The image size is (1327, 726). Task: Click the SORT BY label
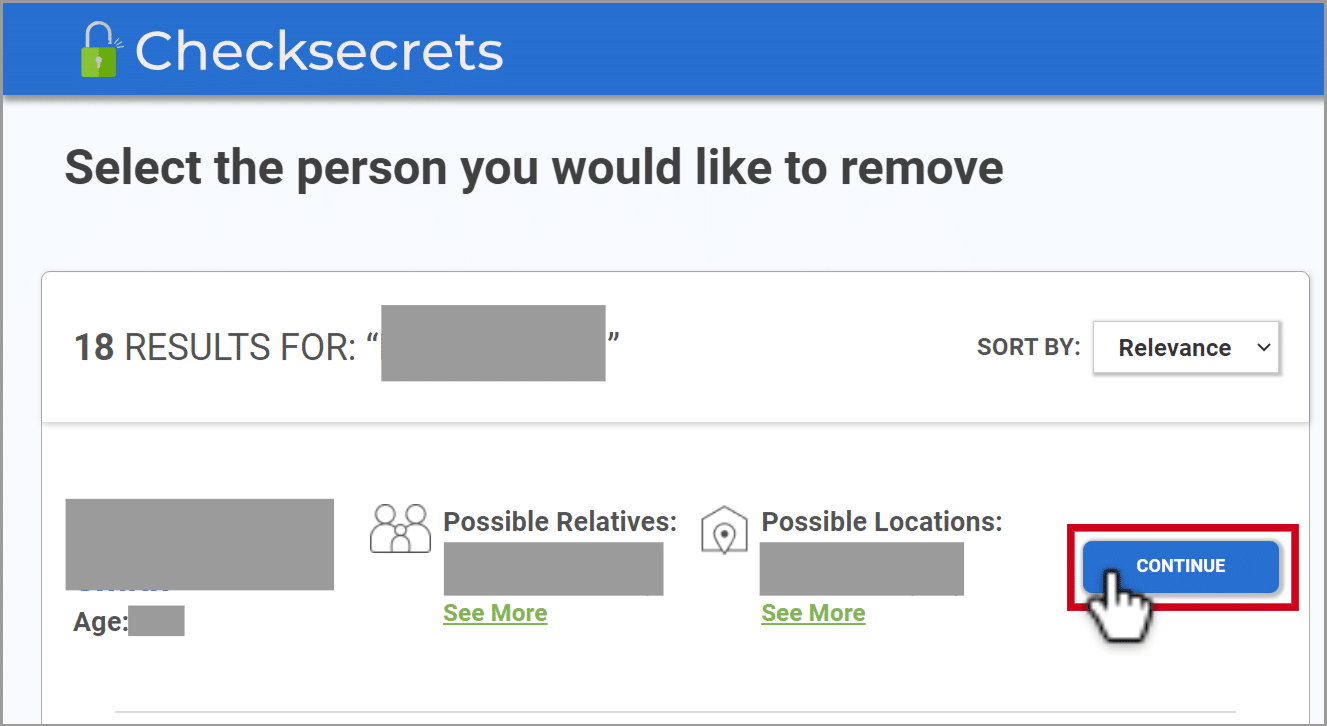(1028, 348)
